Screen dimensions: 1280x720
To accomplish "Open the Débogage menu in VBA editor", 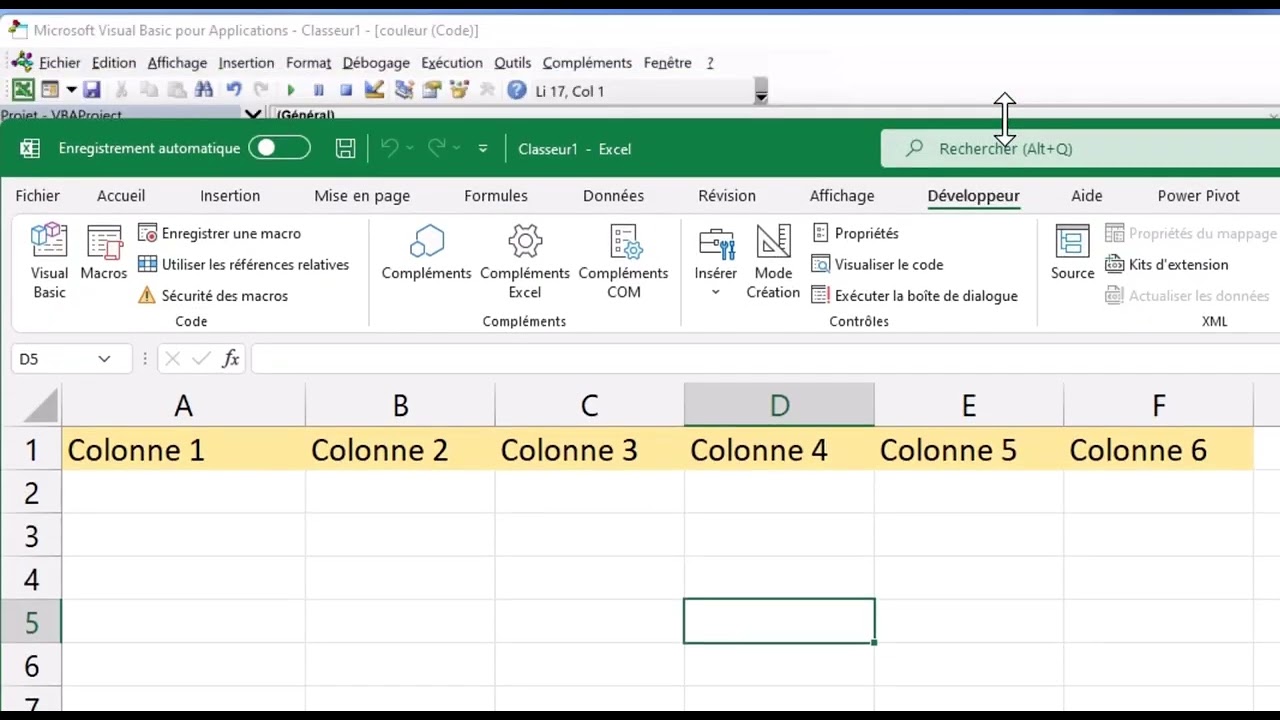I will (x=376, y=62).
